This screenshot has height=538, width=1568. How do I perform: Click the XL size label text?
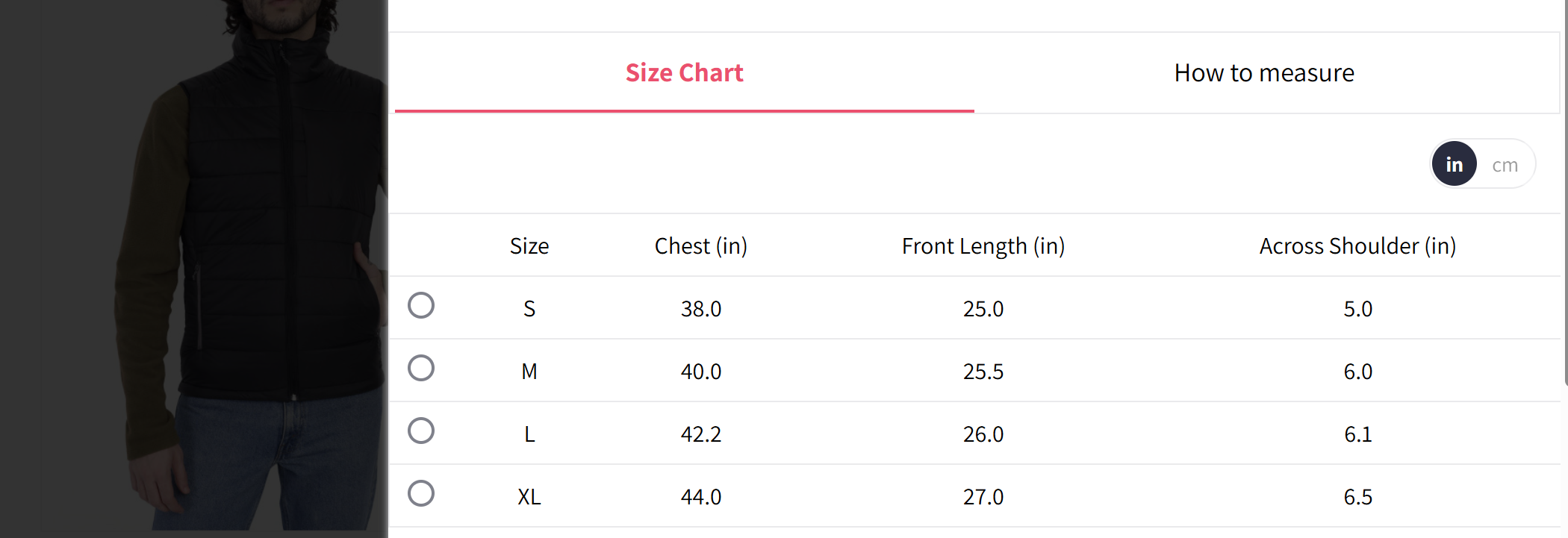point(529,497)
